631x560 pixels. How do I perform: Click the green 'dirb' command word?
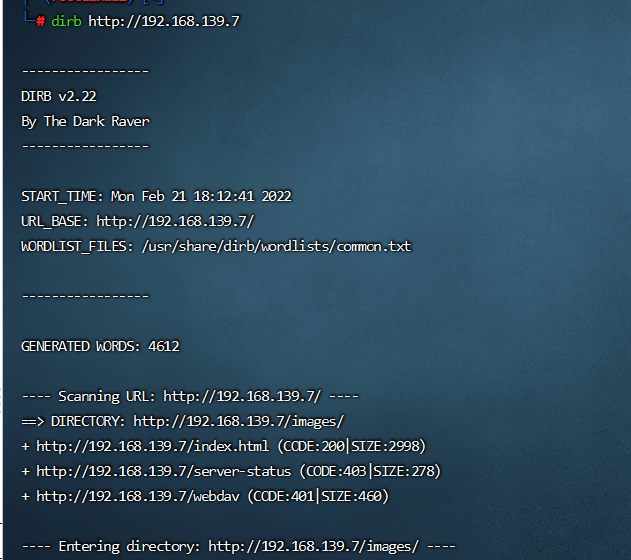pos(66,21)
